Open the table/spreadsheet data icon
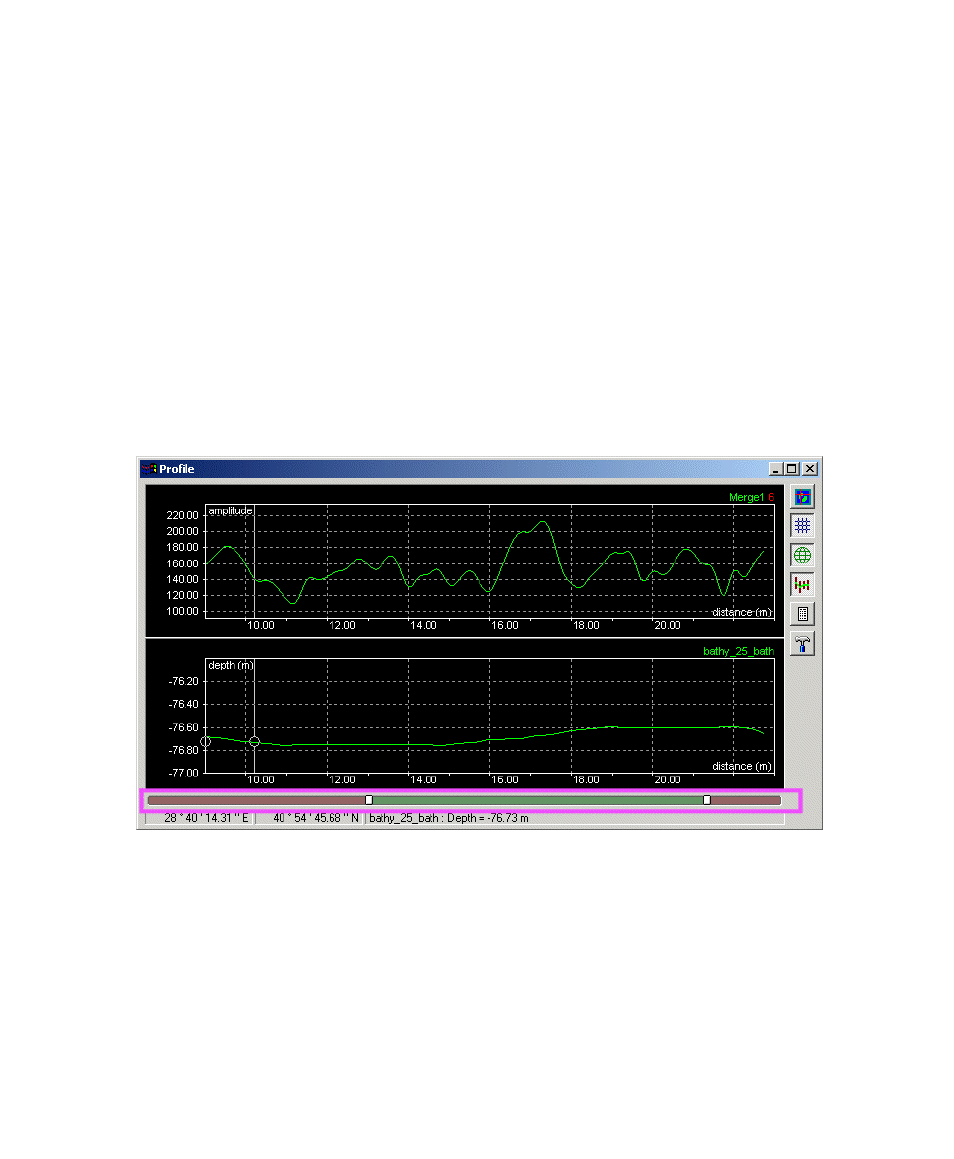This screenshot has height=1159, width=954. [802, 614]
